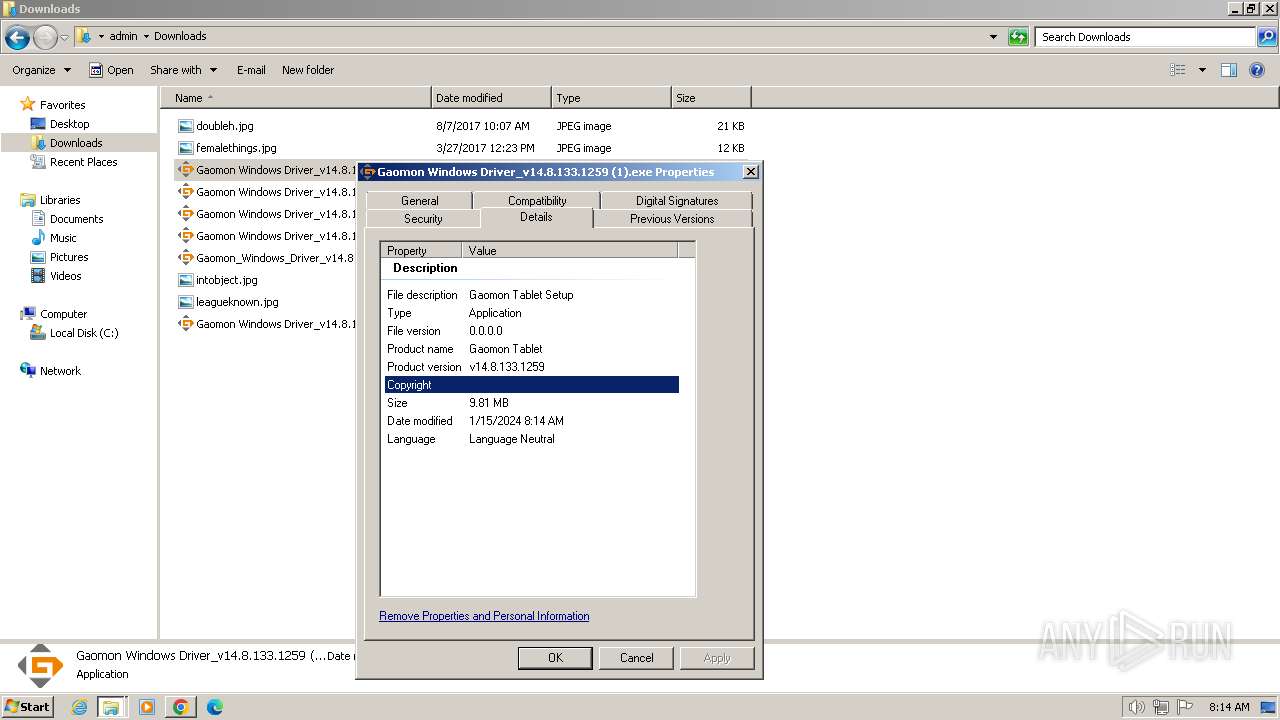Click the Action Center flag tray icon
This screenshot has width=1280, height=720.
[1184, 707]
